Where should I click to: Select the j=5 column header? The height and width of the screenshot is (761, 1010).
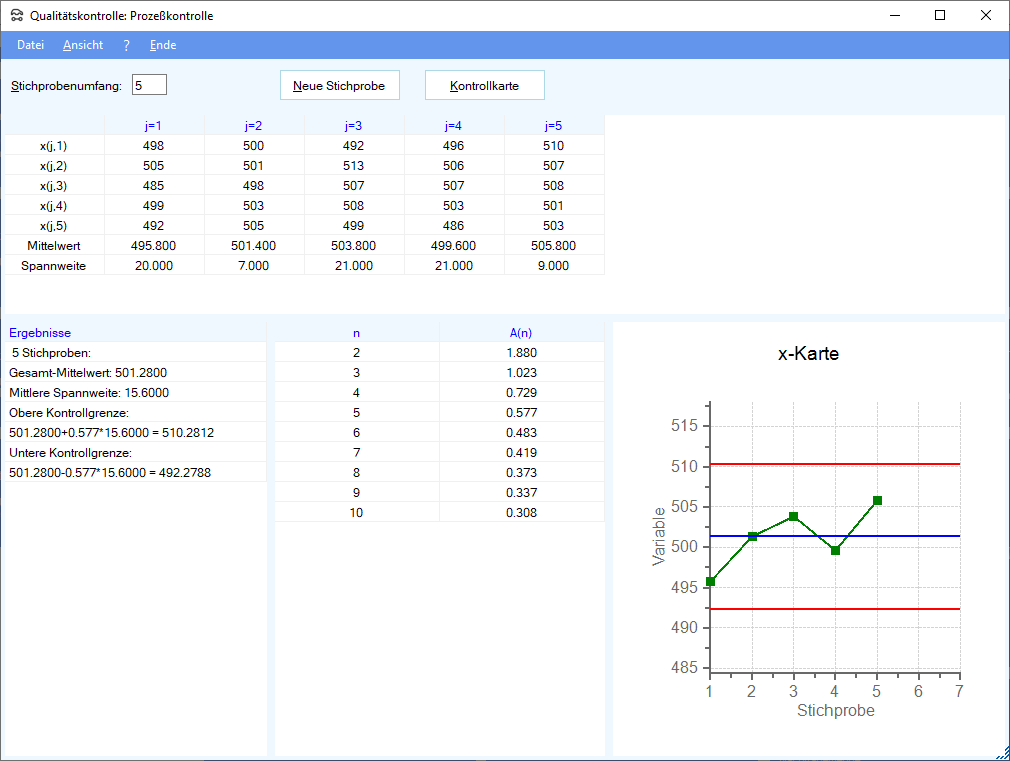554,125
